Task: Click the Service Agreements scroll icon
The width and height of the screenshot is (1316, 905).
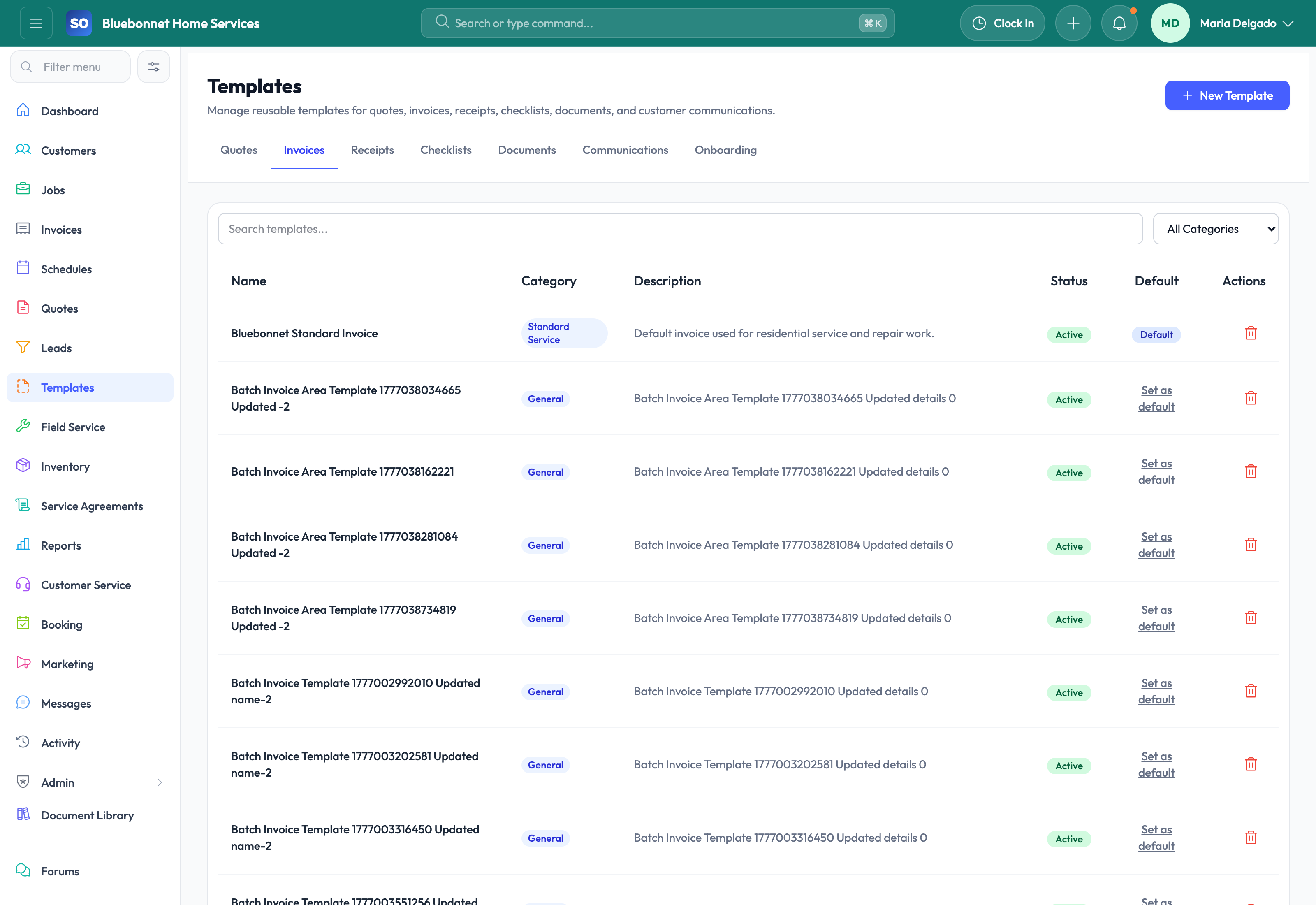Action: coord(23,505)
